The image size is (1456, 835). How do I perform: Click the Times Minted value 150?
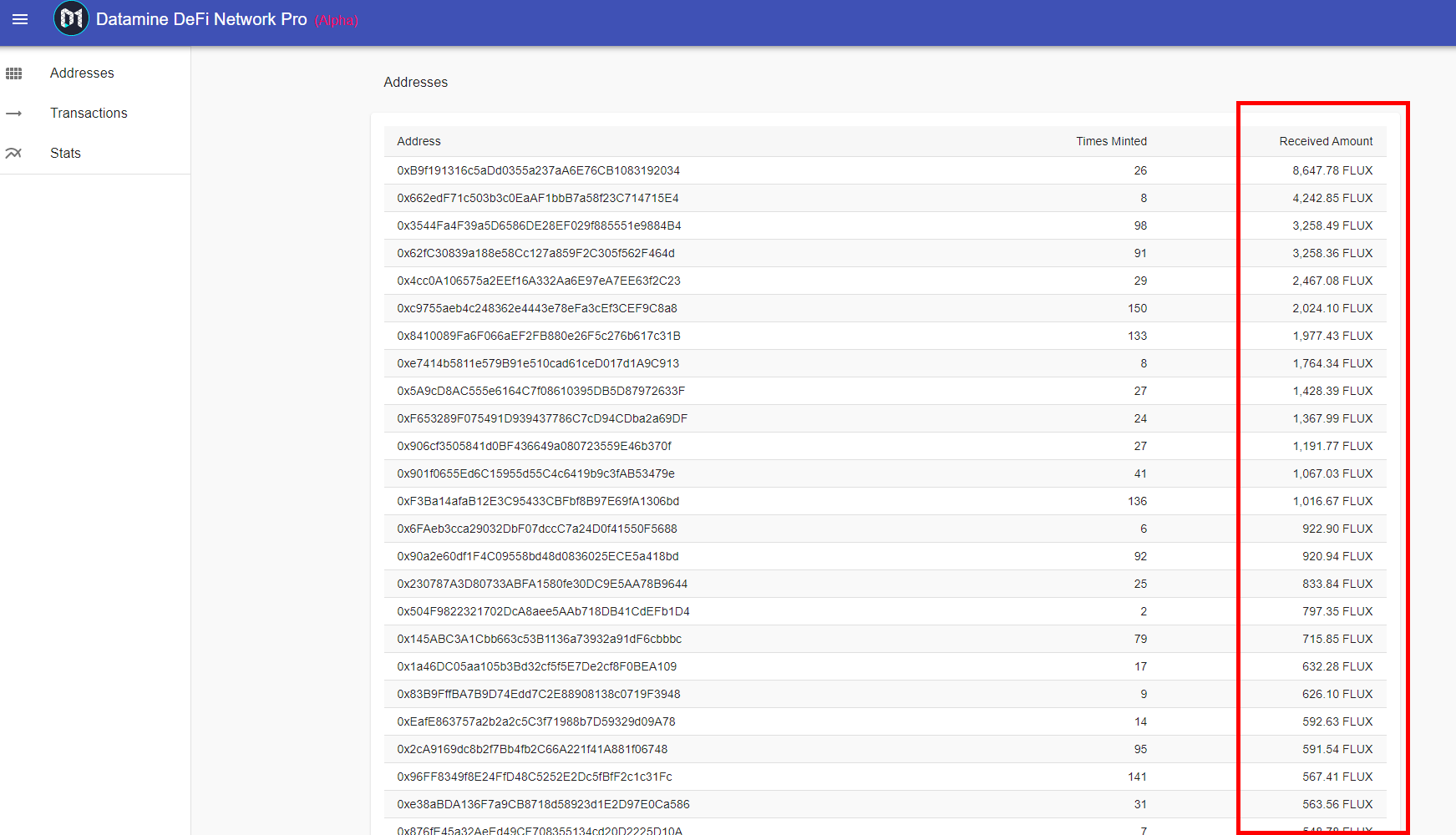pyautogui.click(x=1137, y=308)
